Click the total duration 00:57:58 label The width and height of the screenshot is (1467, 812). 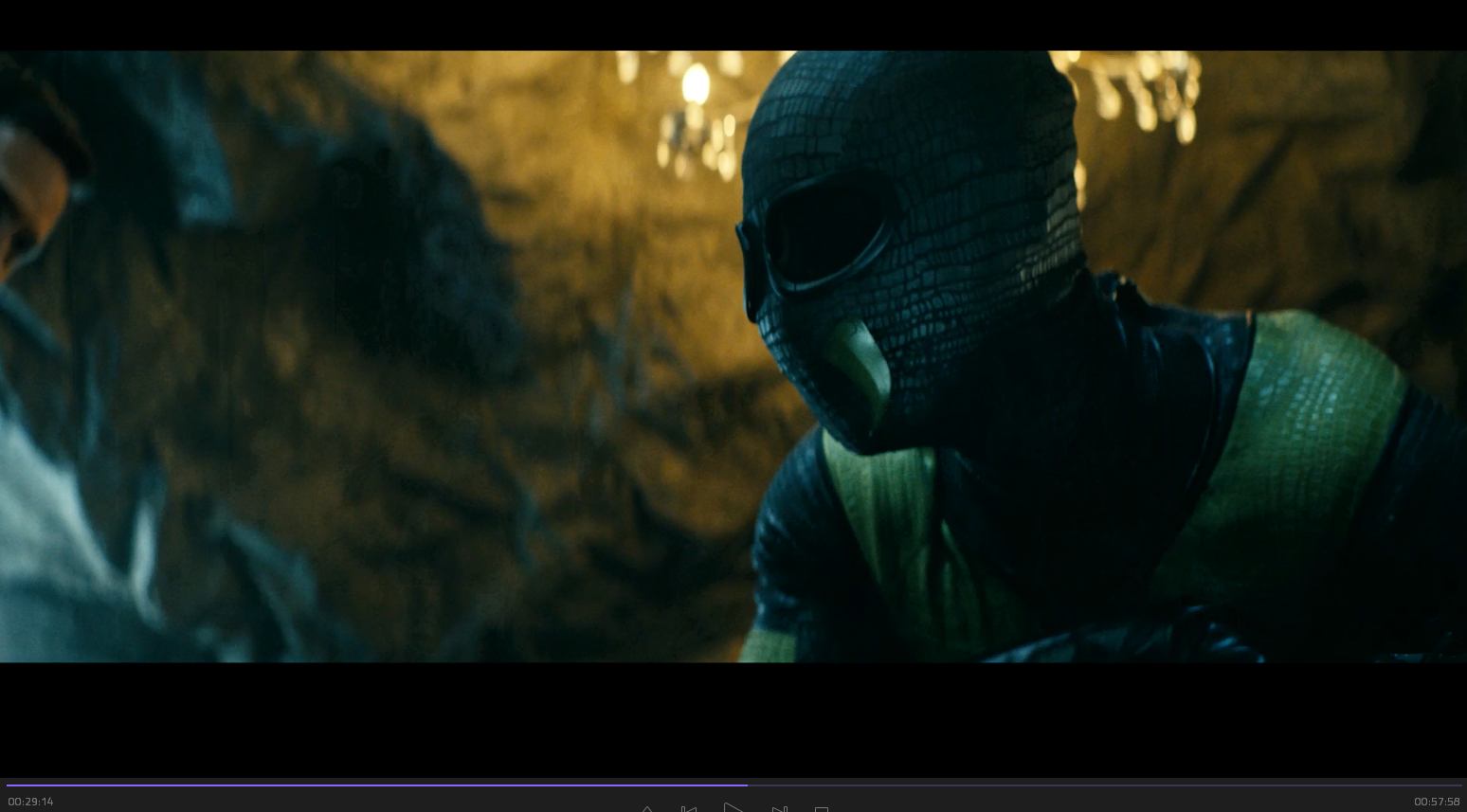1437,802
